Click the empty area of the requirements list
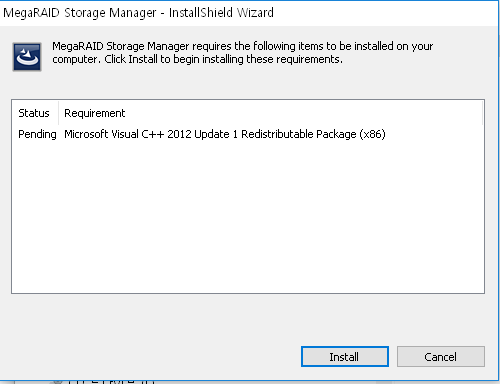The width and height of the screenshot is (500, 384). (248, 217)
